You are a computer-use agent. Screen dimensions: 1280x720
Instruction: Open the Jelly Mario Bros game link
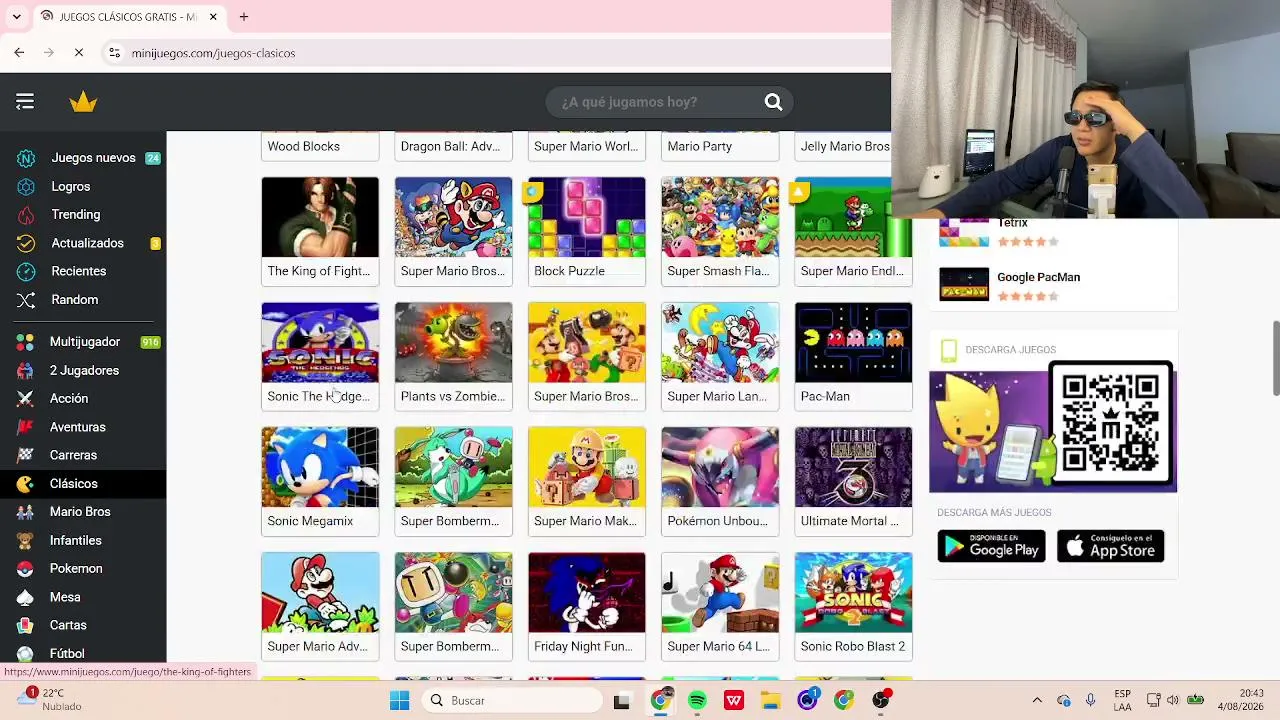pos(843,146)
